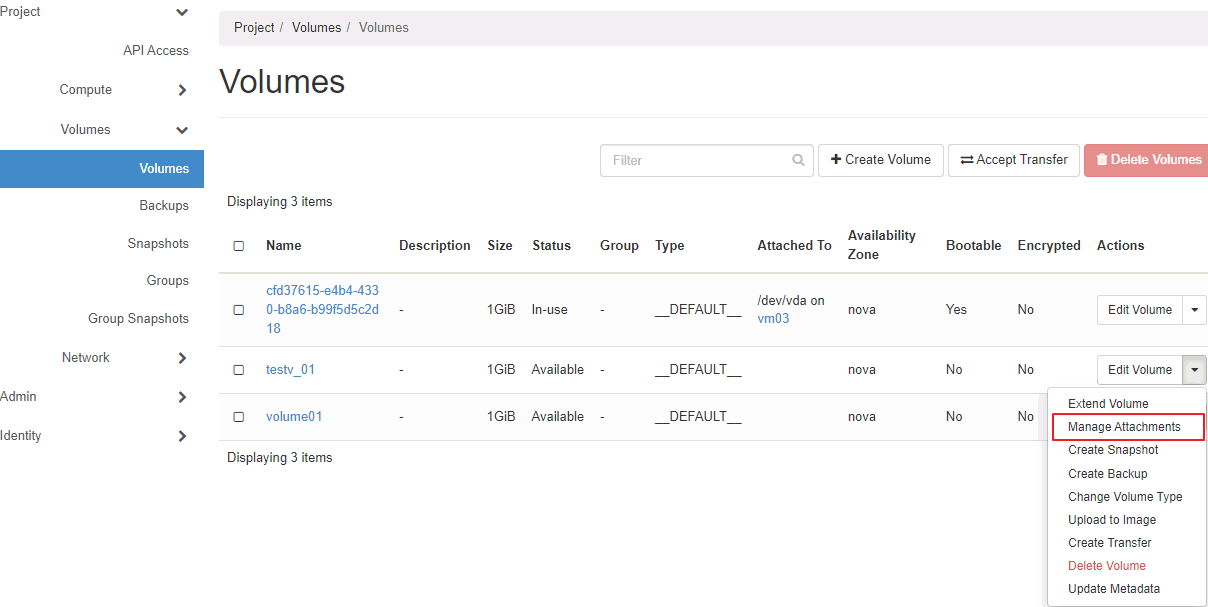Go to Snapshots in the sidebar
Viewport: 1208px width, 607px height.
click(158, 244)
